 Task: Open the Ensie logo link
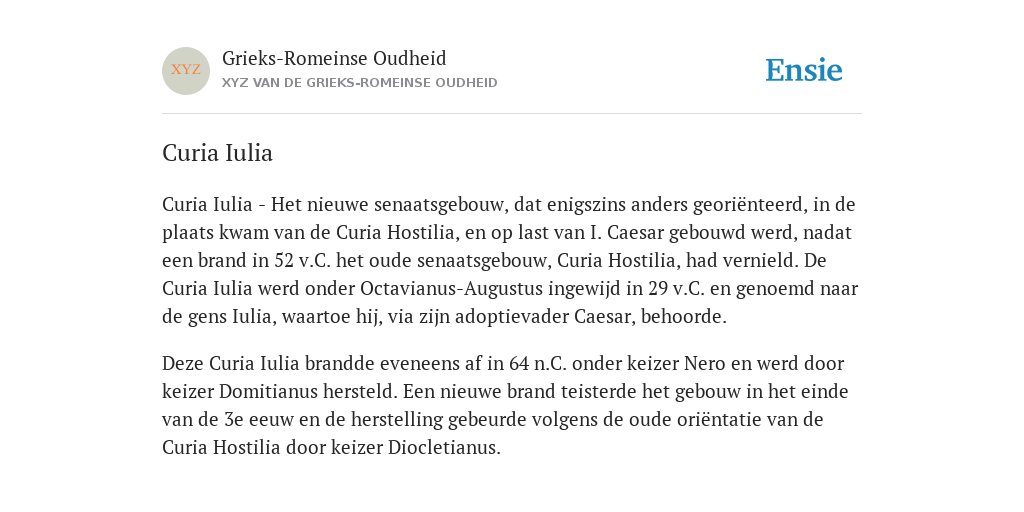pos(804,71)
